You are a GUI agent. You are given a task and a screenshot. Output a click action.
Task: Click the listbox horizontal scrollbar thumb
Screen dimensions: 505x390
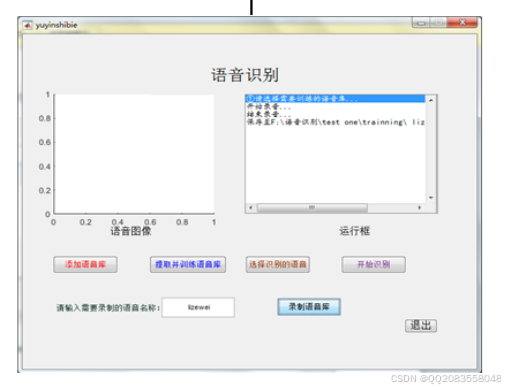pyautogui.click(x=312, y=207)
